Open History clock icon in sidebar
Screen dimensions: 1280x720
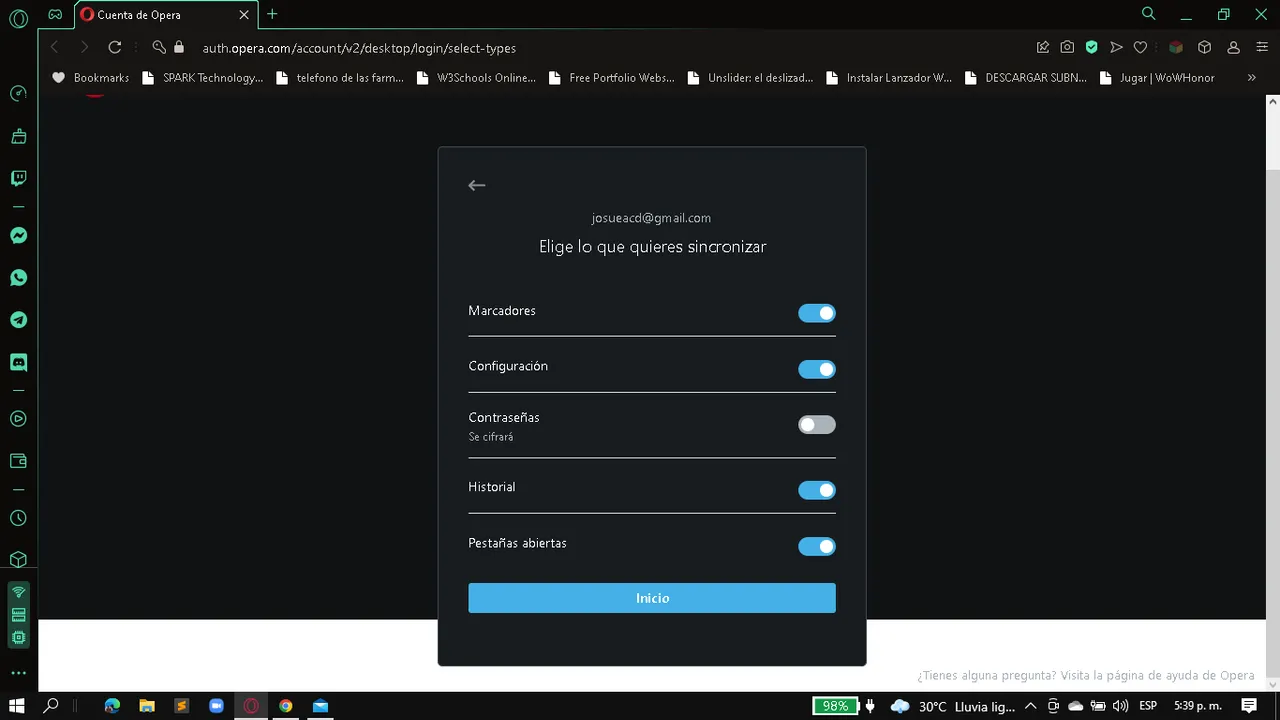[18, 518]
